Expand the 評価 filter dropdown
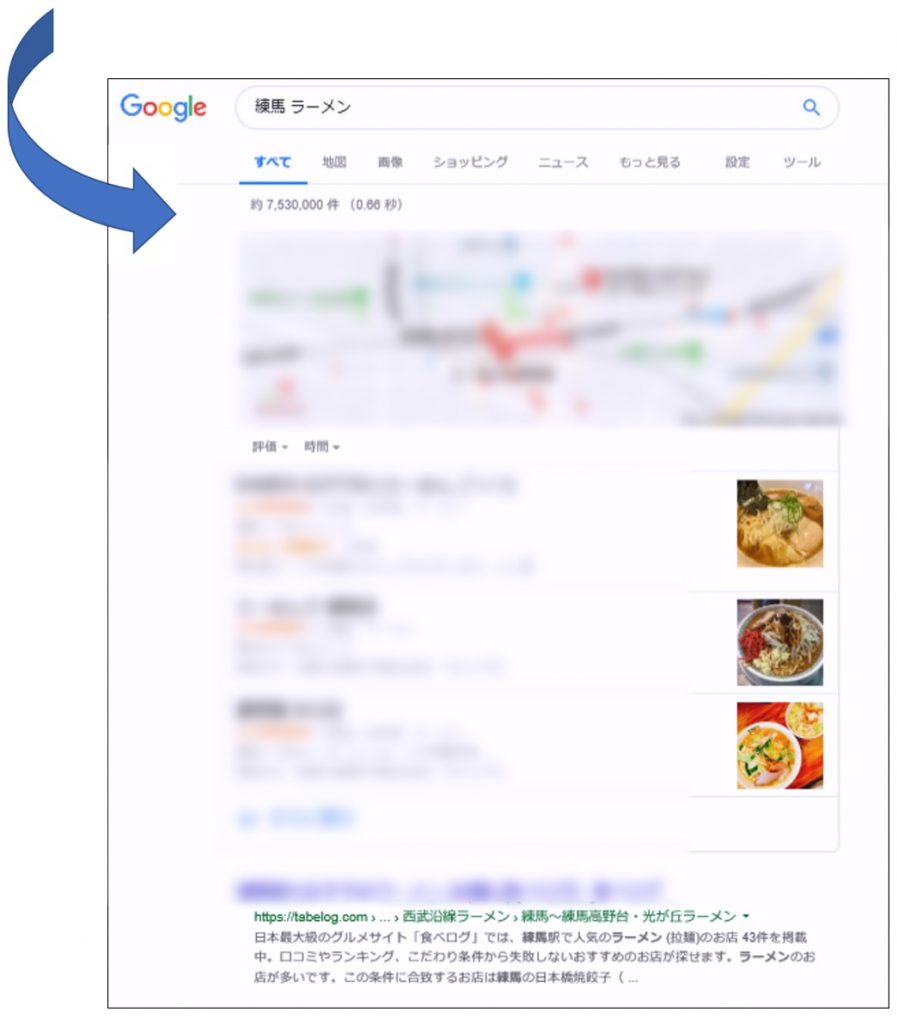This screenshot has width=898, height=1024. click(x=270, y=447)
